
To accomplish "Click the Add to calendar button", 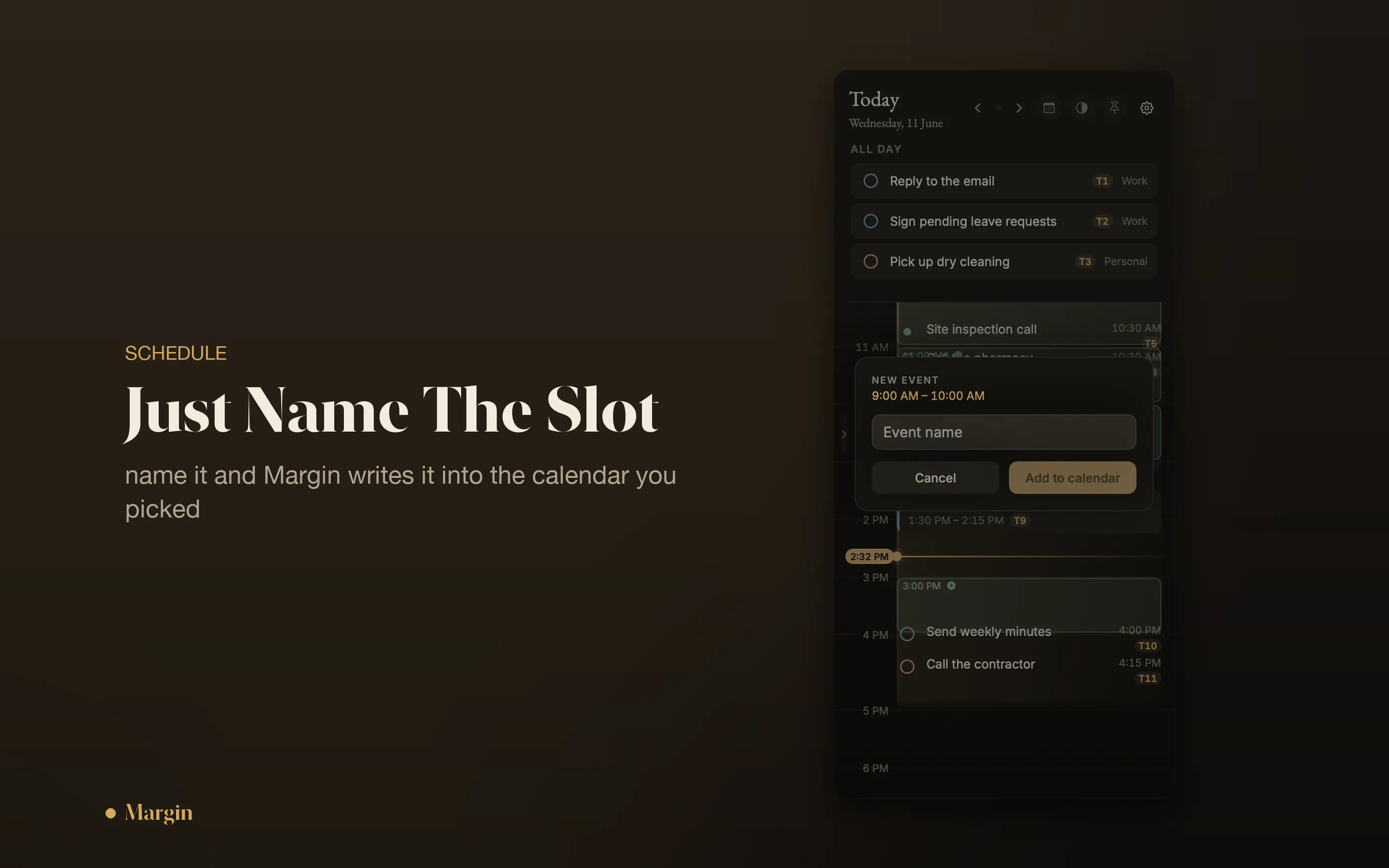I will [x=1072, y=477].
